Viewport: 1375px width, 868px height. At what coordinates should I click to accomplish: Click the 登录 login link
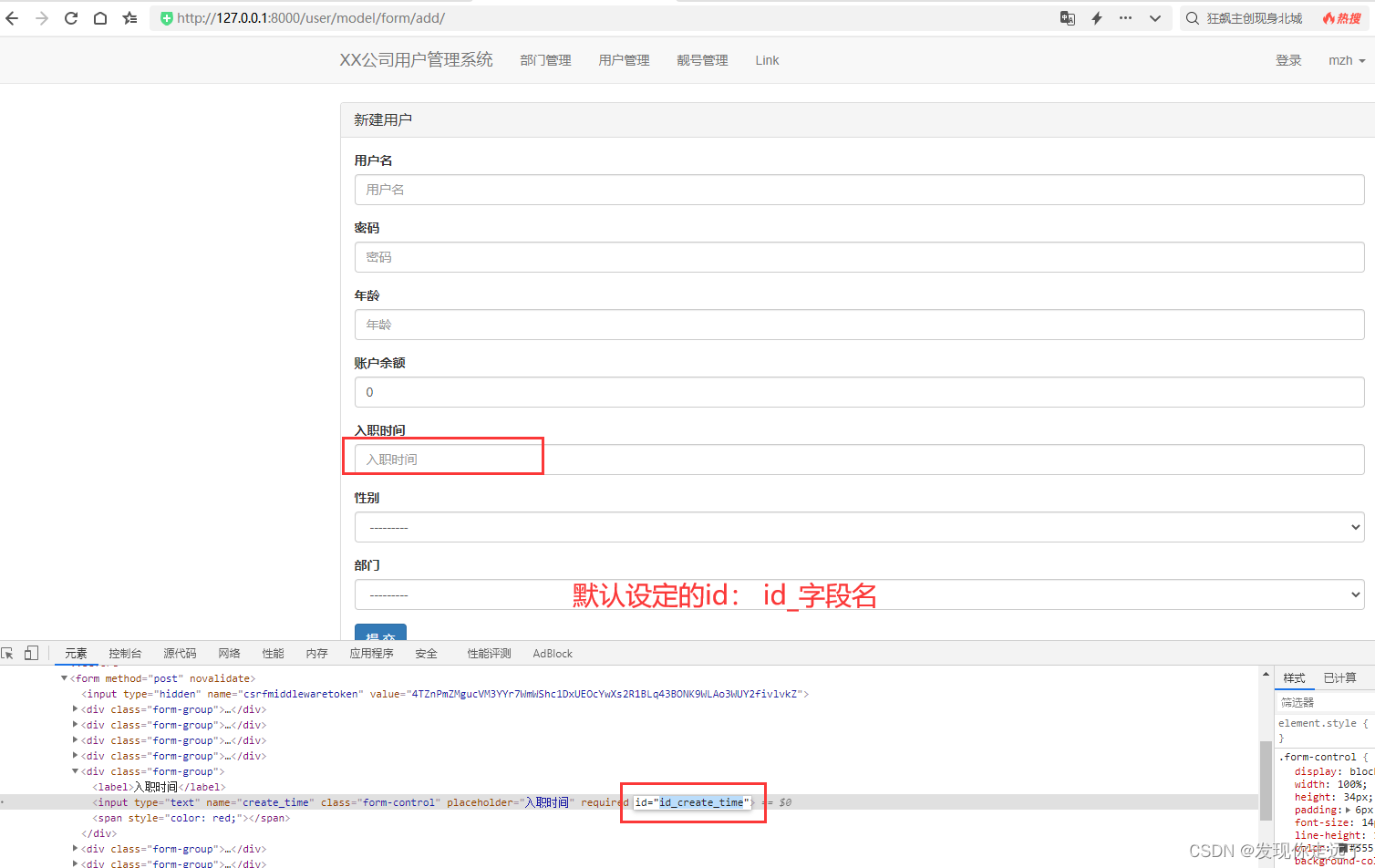(1288, 60)
